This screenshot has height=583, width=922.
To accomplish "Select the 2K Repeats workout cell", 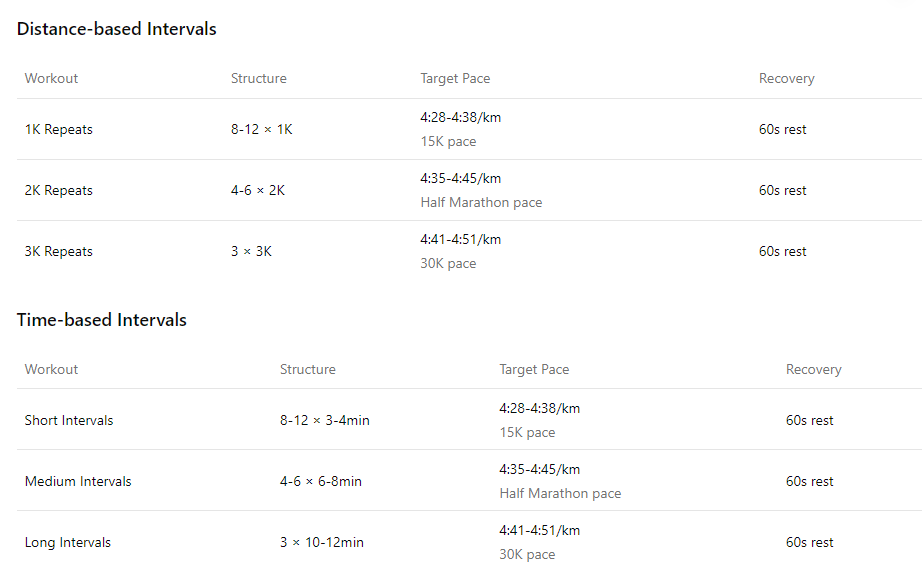I will 59,191.
